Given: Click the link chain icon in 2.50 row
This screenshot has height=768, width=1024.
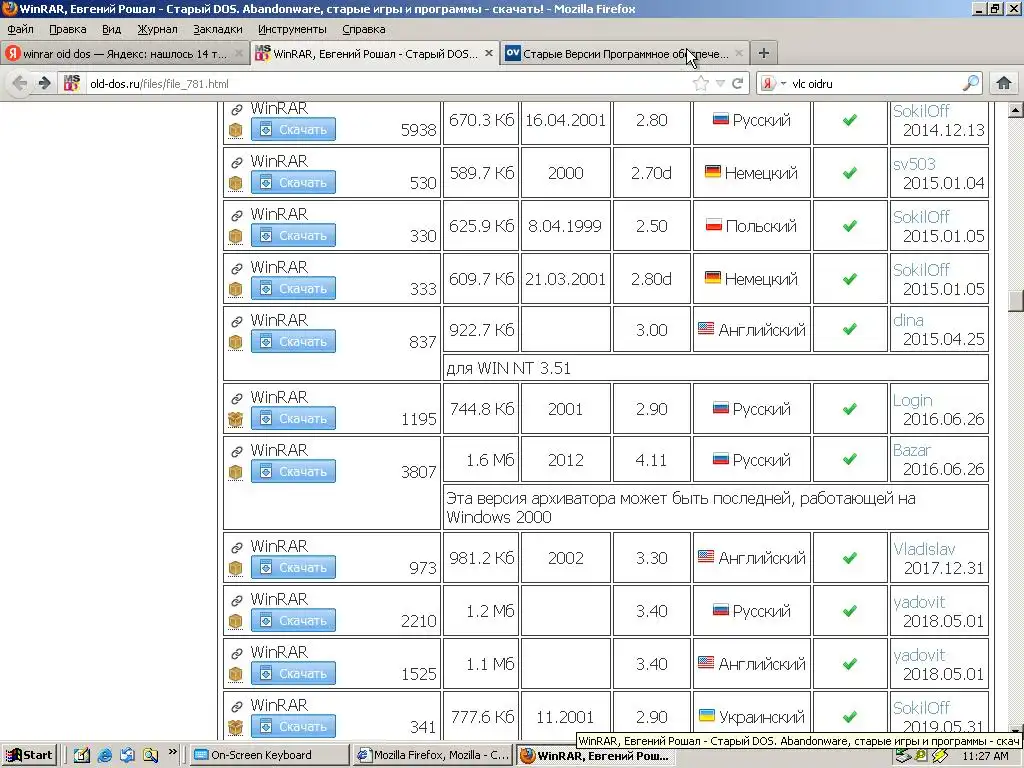Looking at the screenshot, I should point(236,216).
